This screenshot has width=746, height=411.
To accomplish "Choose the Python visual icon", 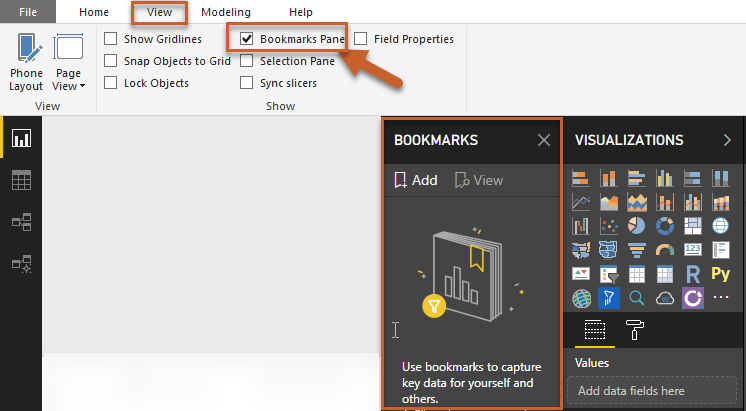I will pos(720,273).
